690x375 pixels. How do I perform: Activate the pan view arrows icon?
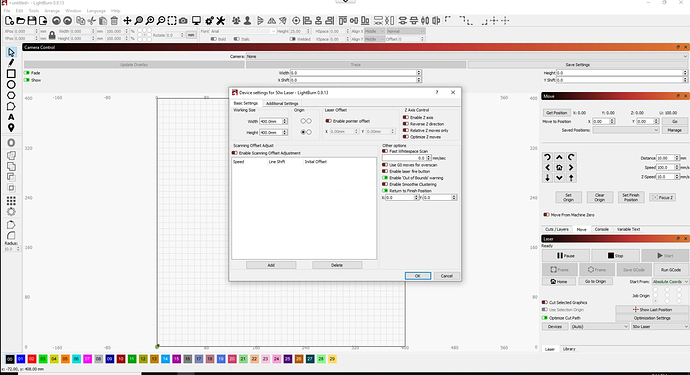click(127, 21)
